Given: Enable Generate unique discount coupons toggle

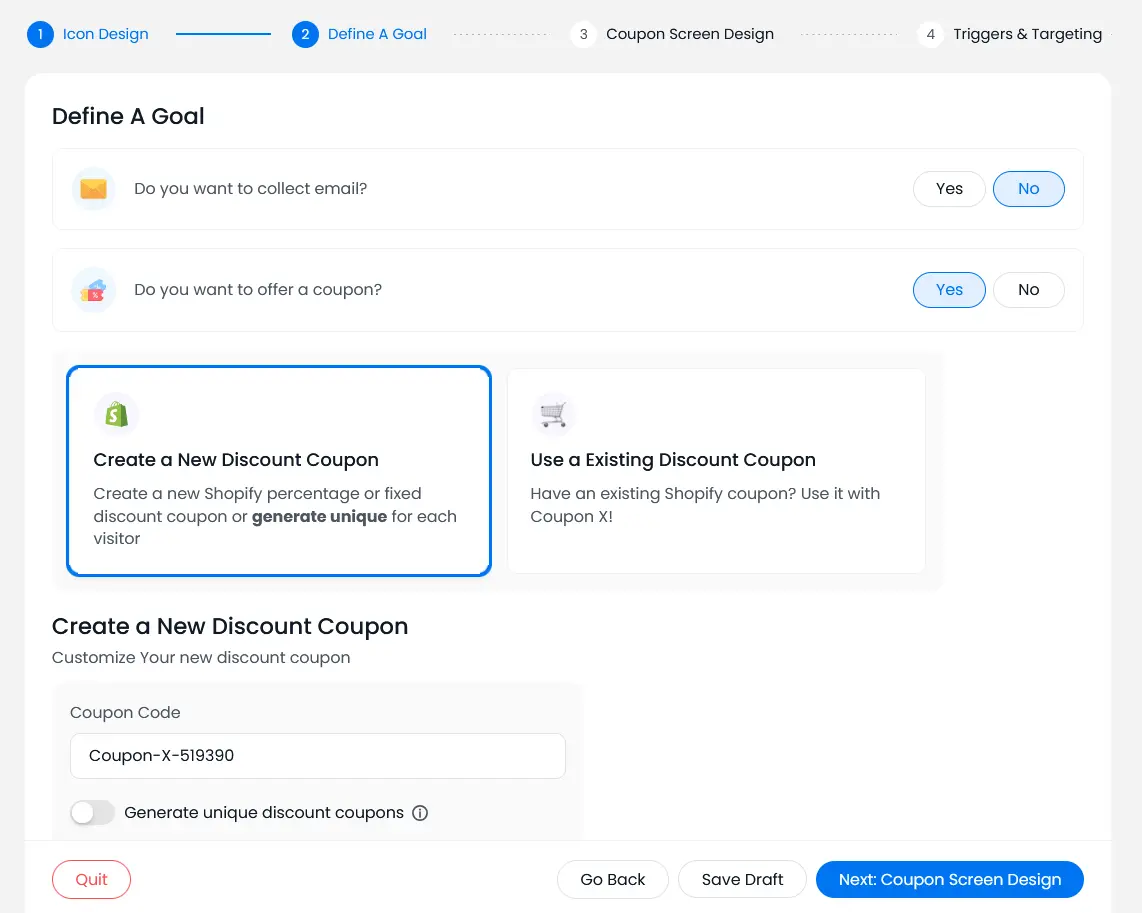Looking at the screenshot, I should [x=93, y=813].
